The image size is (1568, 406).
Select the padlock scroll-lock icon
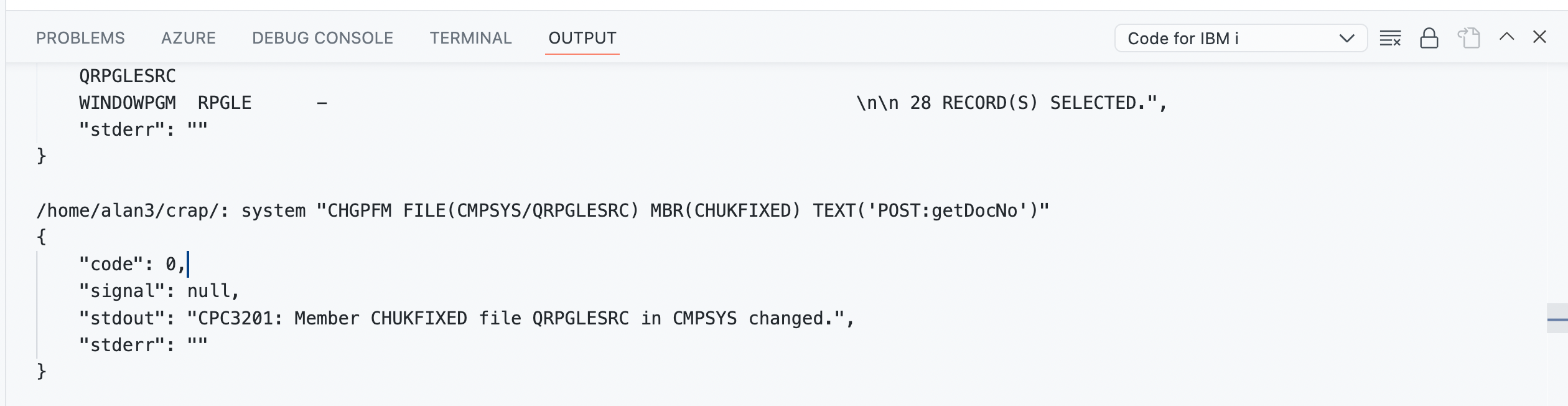point(1429,39)
